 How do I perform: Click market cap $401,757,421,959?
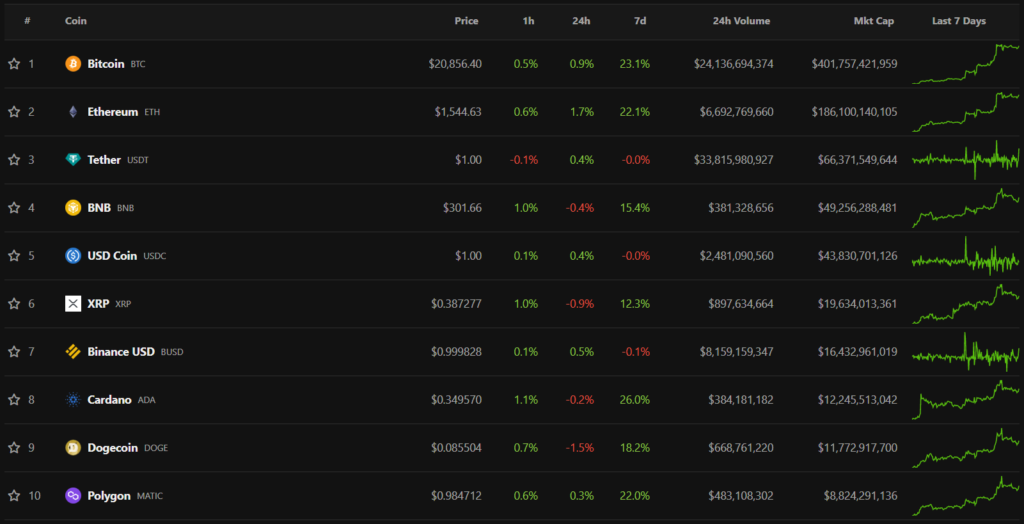coord(854,64)
